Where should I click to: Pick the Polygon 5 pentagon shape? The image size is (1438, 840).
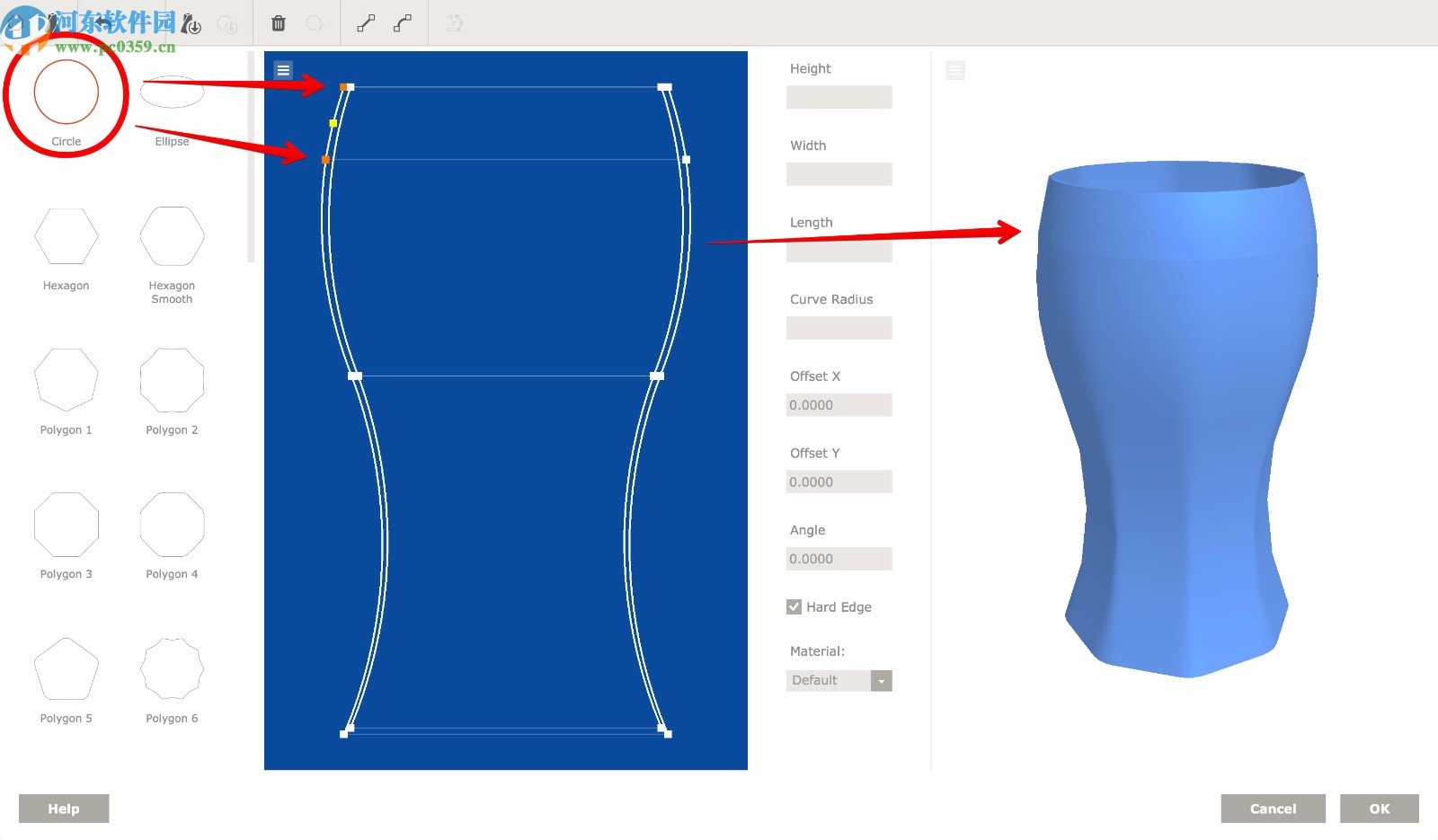tap(67, 669)
